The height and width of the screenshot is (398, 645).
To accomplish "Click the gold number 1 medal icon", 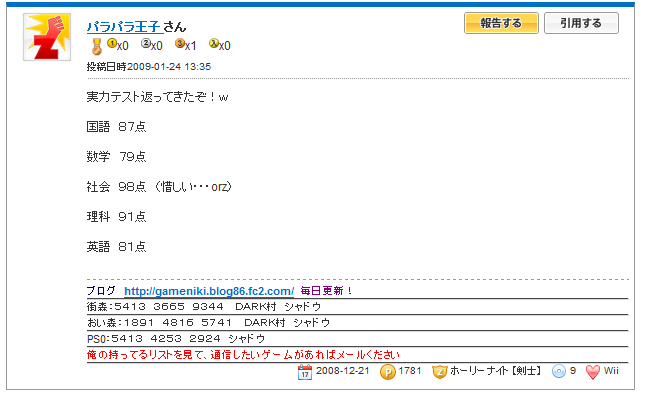I will (112, 43).
